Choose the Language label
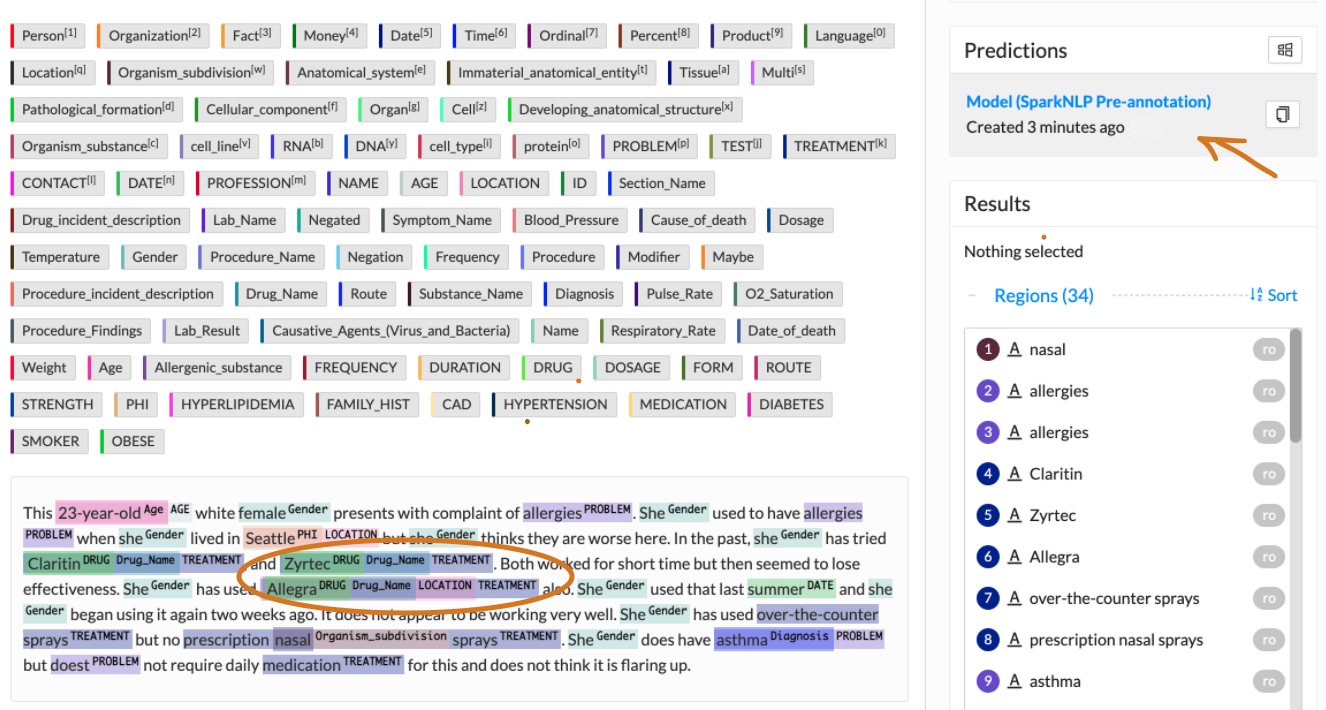 [849, 35]
